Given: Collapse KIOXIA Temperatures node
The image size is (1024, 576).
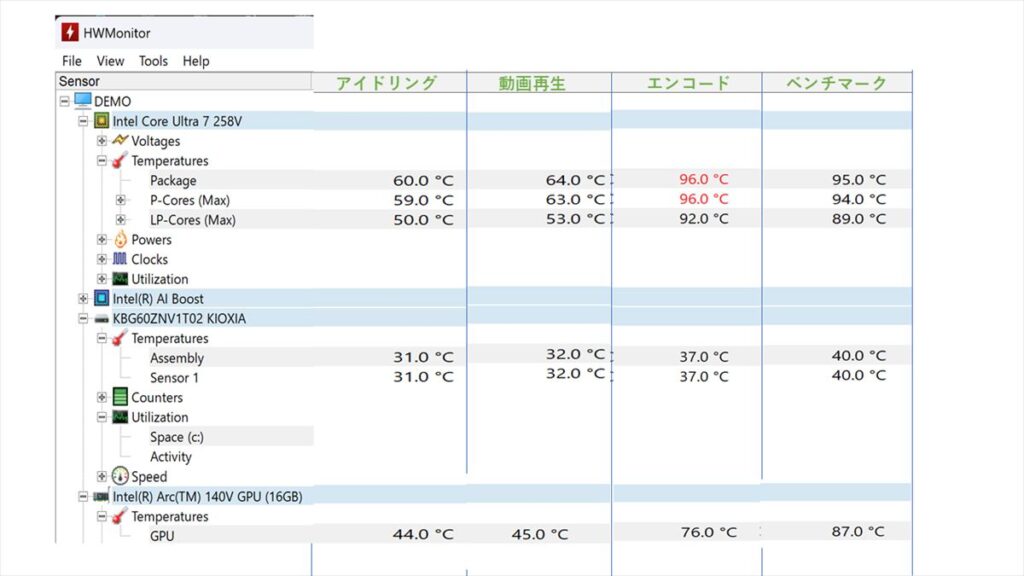Looking at the screenshot, I should (102, 338).
